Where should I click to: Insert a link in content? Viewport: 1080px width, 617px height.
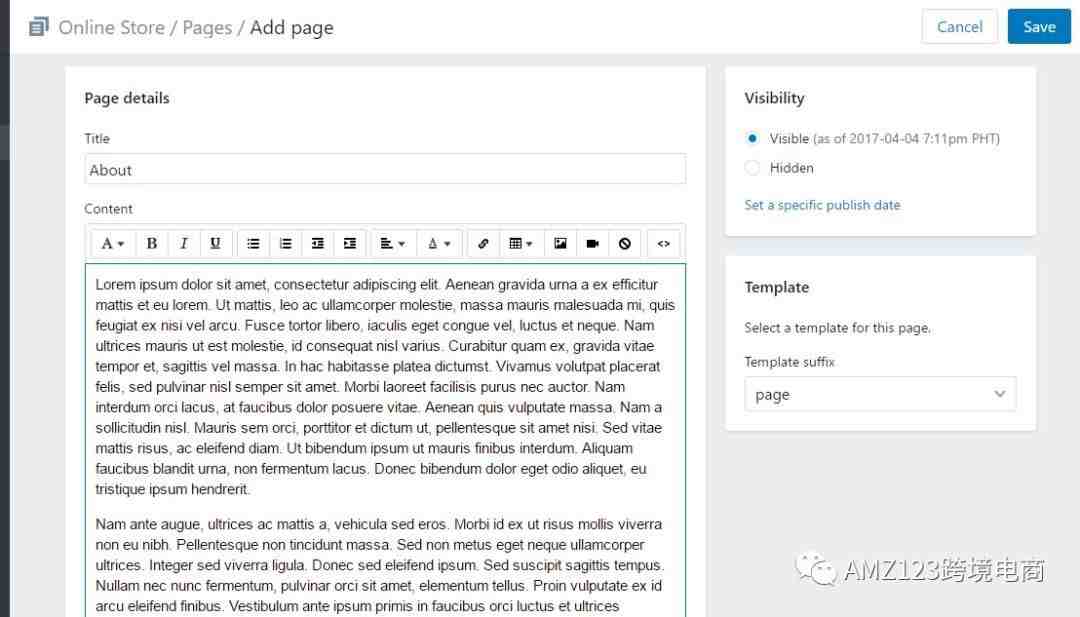[x=484, y=244]
